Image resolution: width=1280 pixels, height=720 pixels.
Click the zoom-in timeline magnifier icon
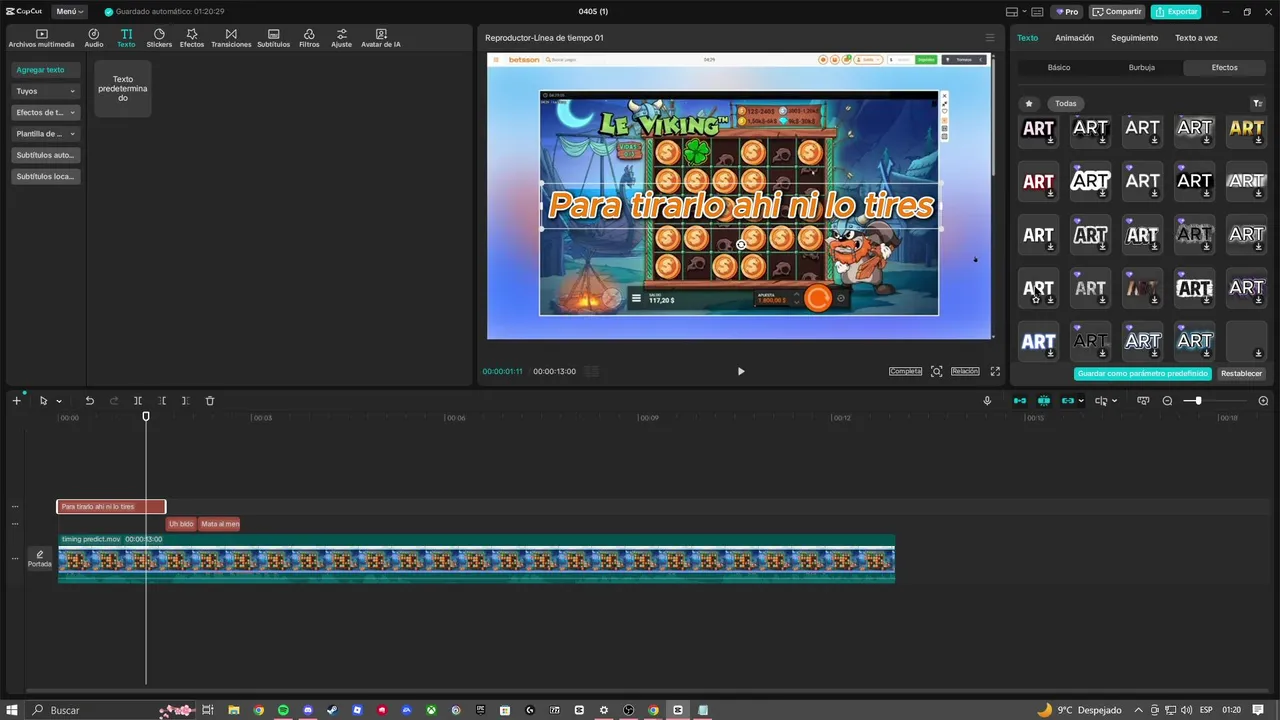pyautogui.click(x=1263, y=401)
